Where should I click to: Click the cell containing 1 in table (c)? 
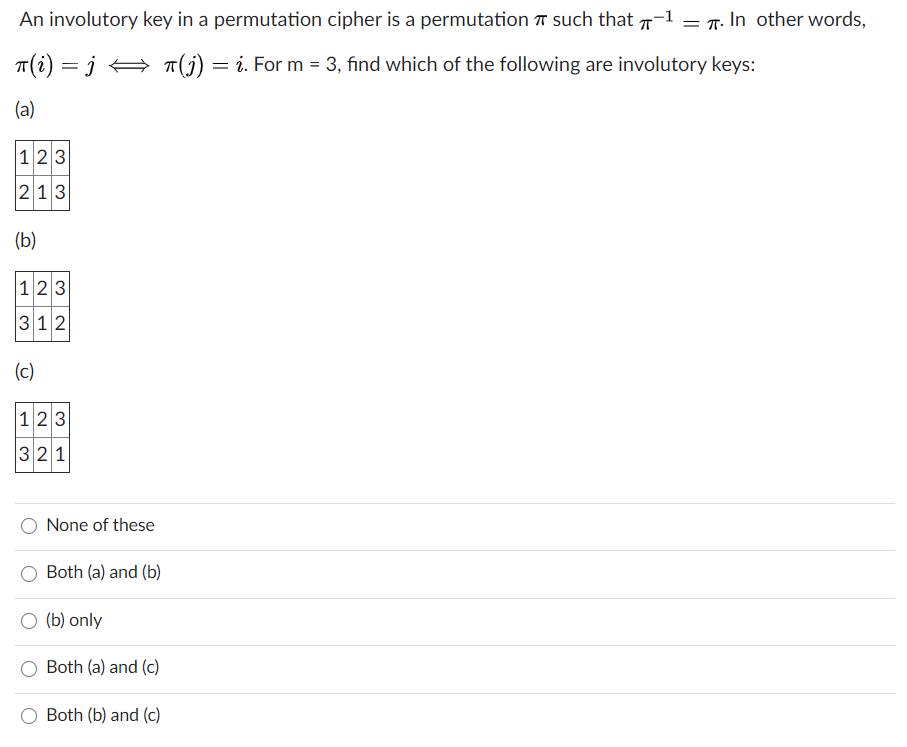click(61, 454)
